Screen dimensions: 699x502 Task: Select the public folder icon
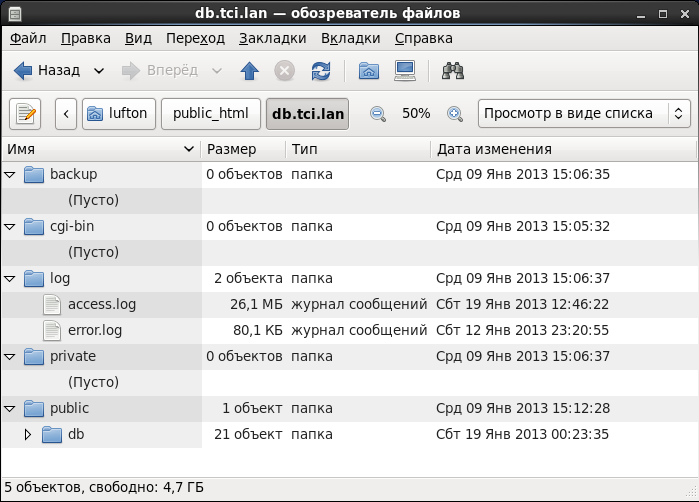(x=34, y=408)
